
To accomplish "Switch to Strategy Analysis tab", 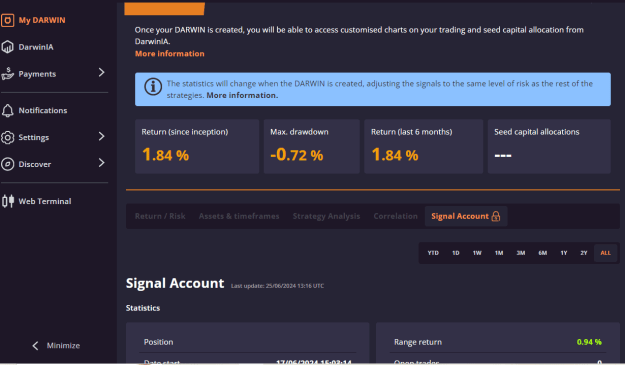I will (x=326, y=216).
